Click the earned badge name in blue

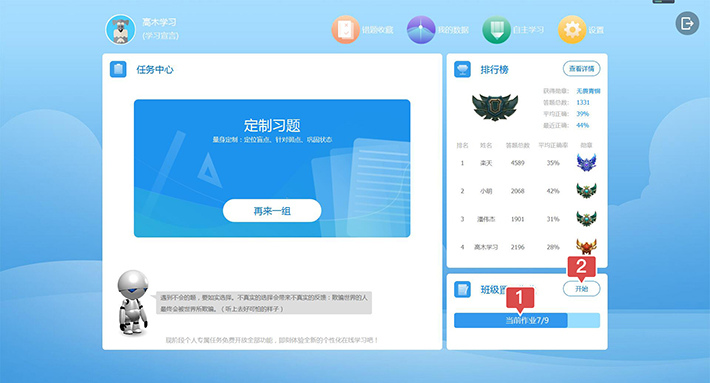588,91
